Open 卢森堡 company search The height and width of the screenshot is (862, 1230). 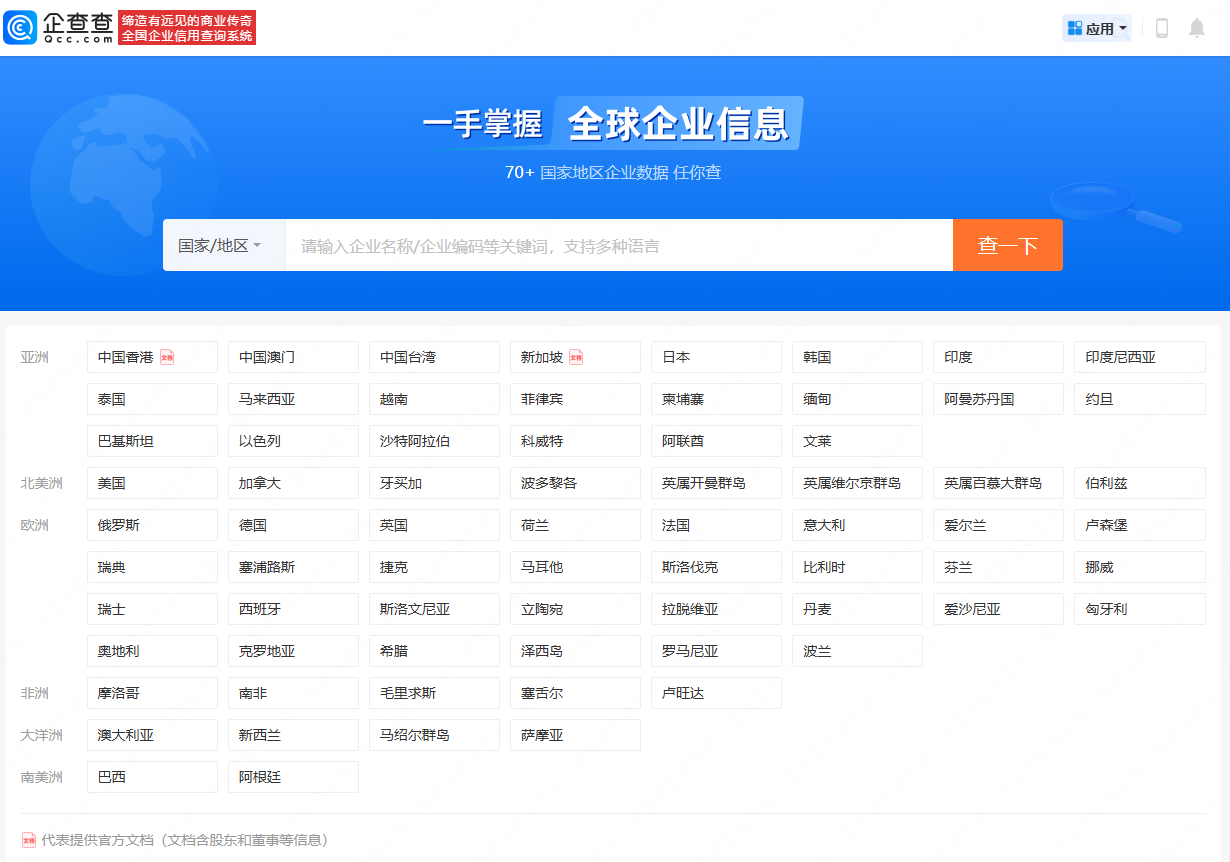coord(1139,525)
